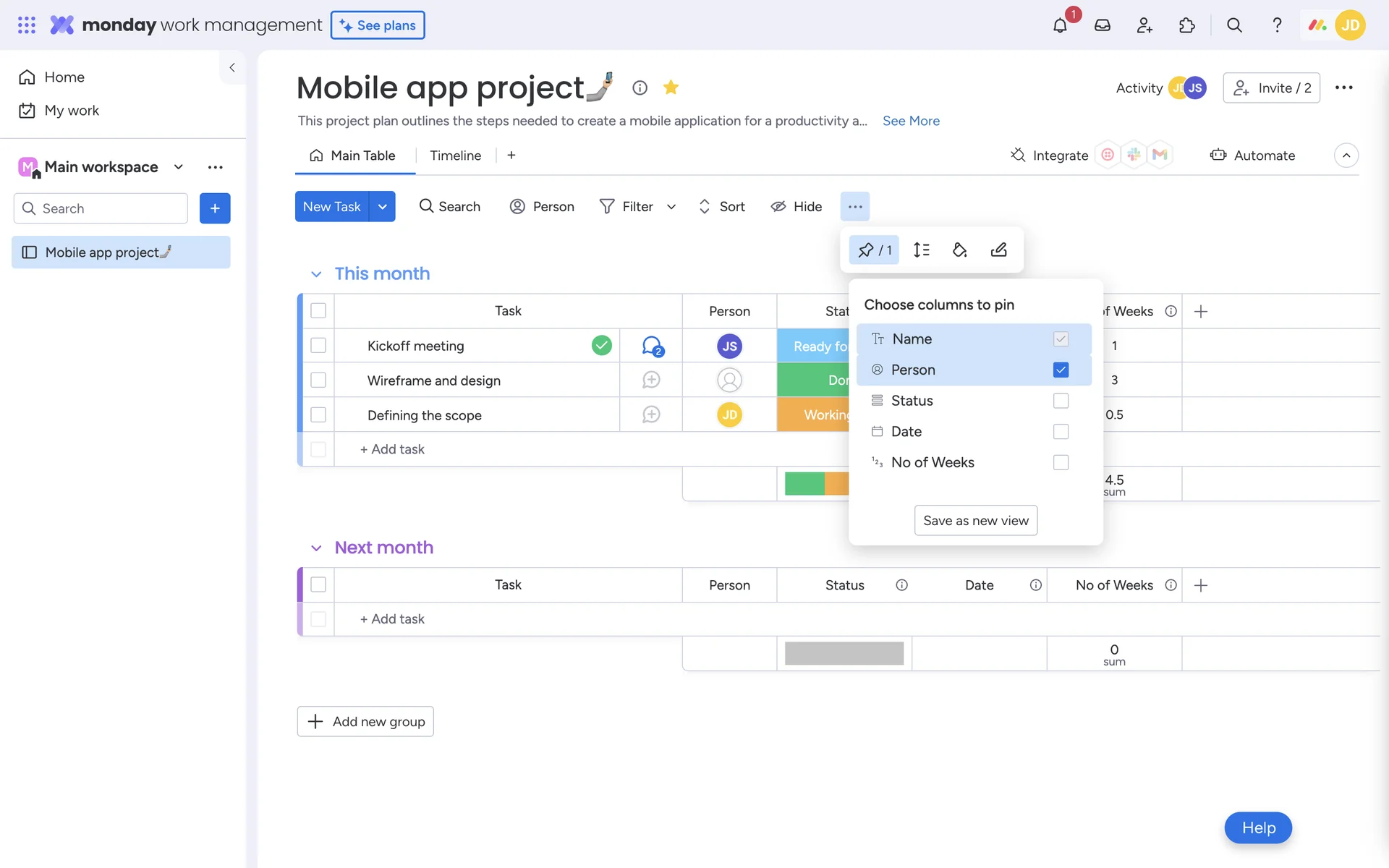Open conditional coloring paint bucket icon
This screenshot has width=1389, height=868.
point(959,250)
